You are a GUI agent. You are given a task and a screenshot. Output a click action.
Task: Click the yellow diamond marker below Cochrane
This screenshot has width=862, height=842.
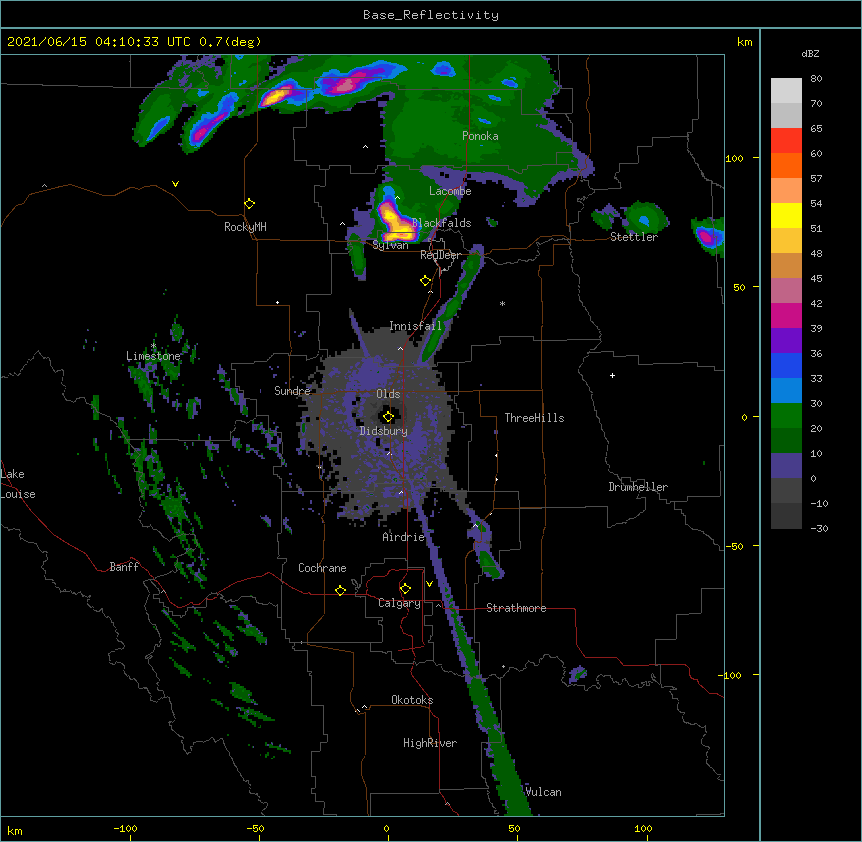point(340,590)
